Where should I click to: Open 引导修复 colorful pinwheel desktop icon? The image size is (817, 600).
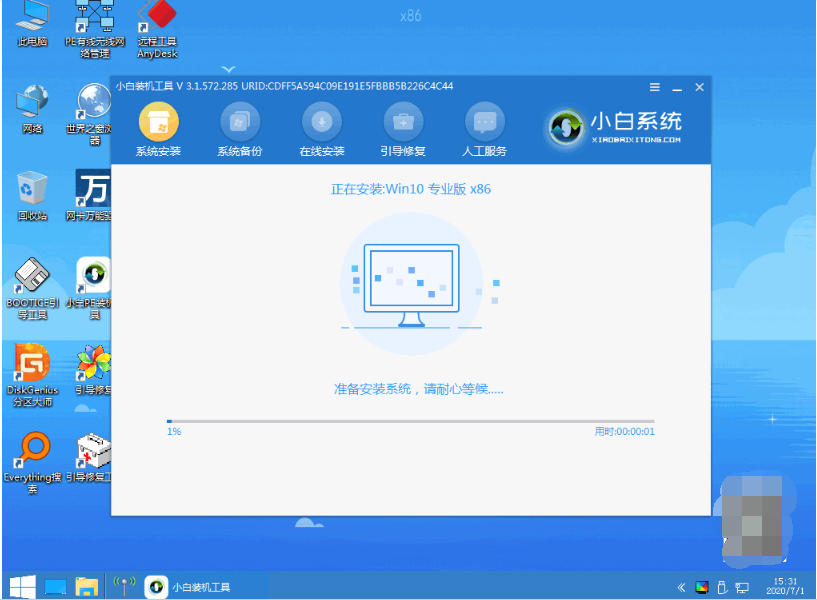[x=93, y=370]
